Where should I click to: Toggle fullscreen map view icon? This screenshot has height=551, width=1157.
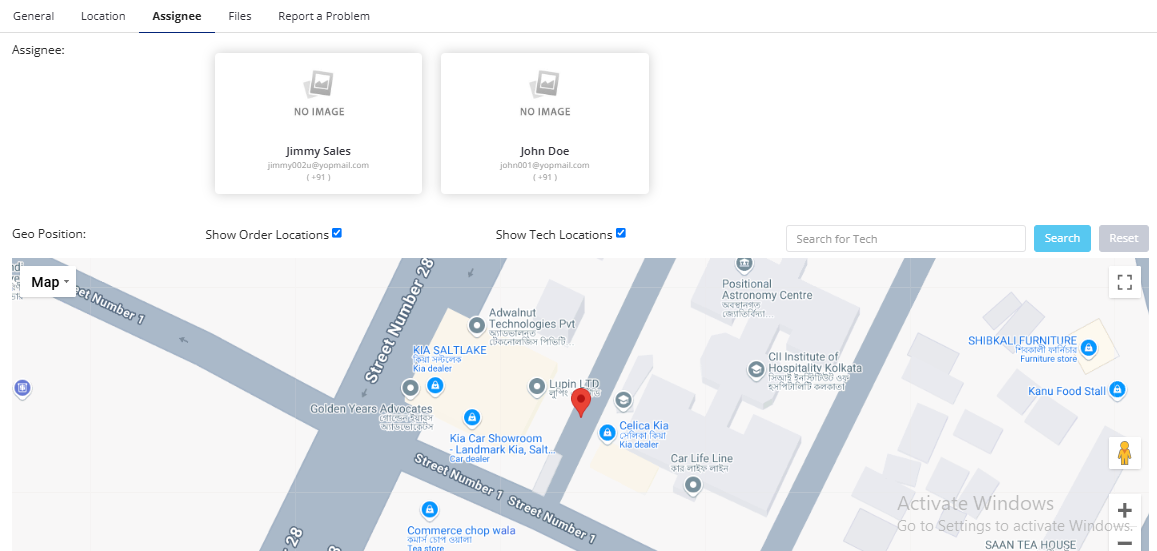click(1125, 283)
